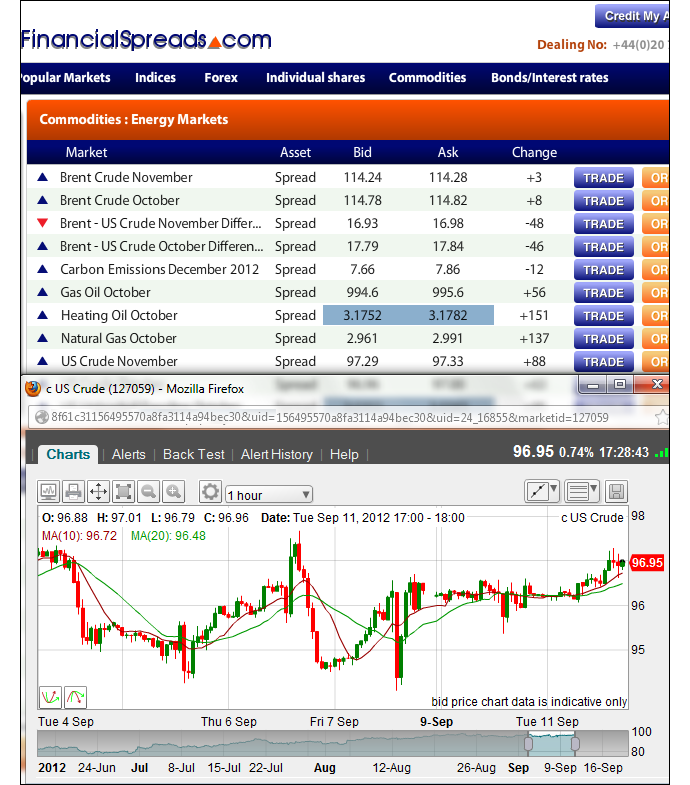Print the chart using the printer icon
The height and width of the screenshot is (785, 690).
coord(74,492)
